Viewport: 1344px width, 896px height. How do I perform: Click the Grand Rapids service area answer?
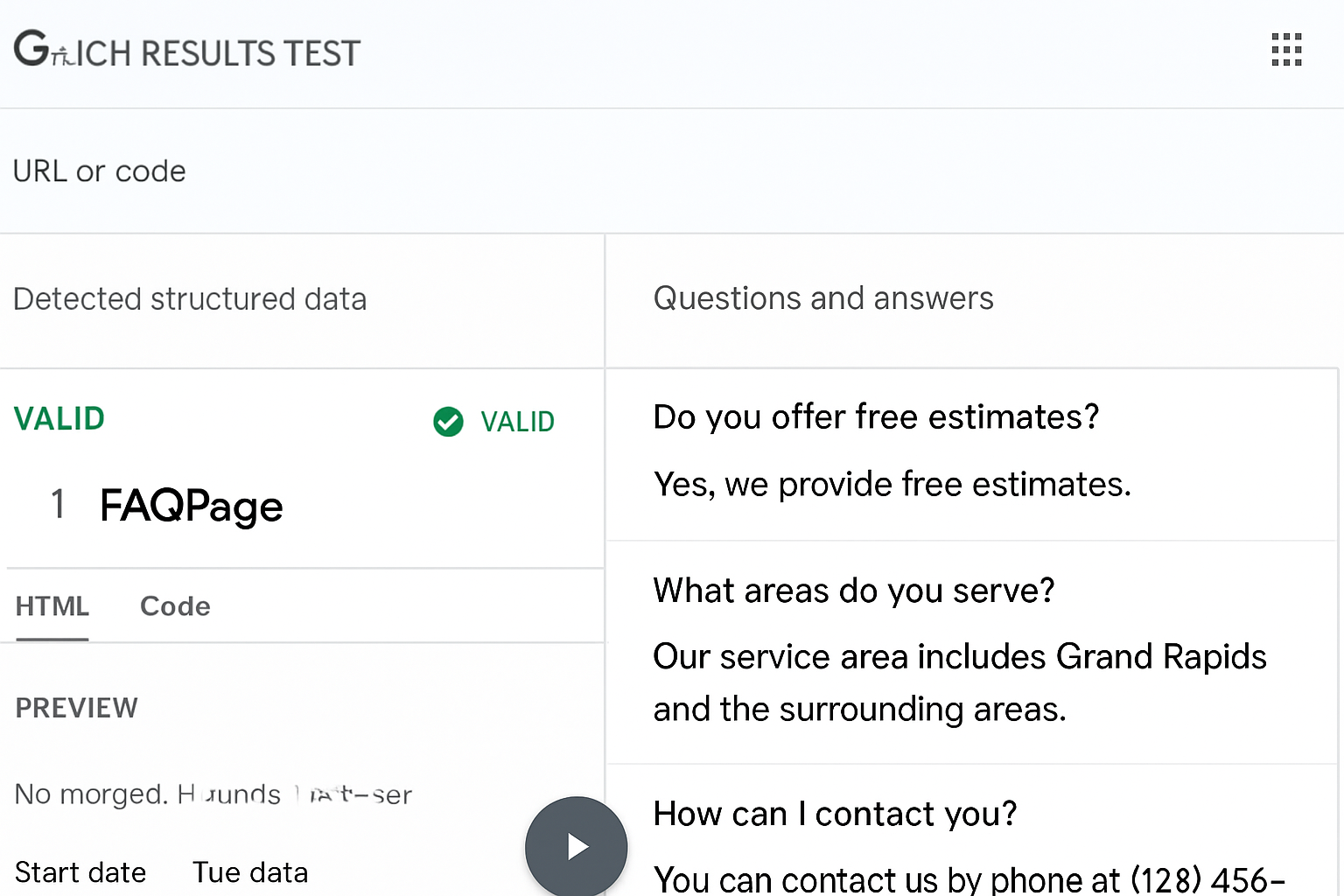point(959,682)
